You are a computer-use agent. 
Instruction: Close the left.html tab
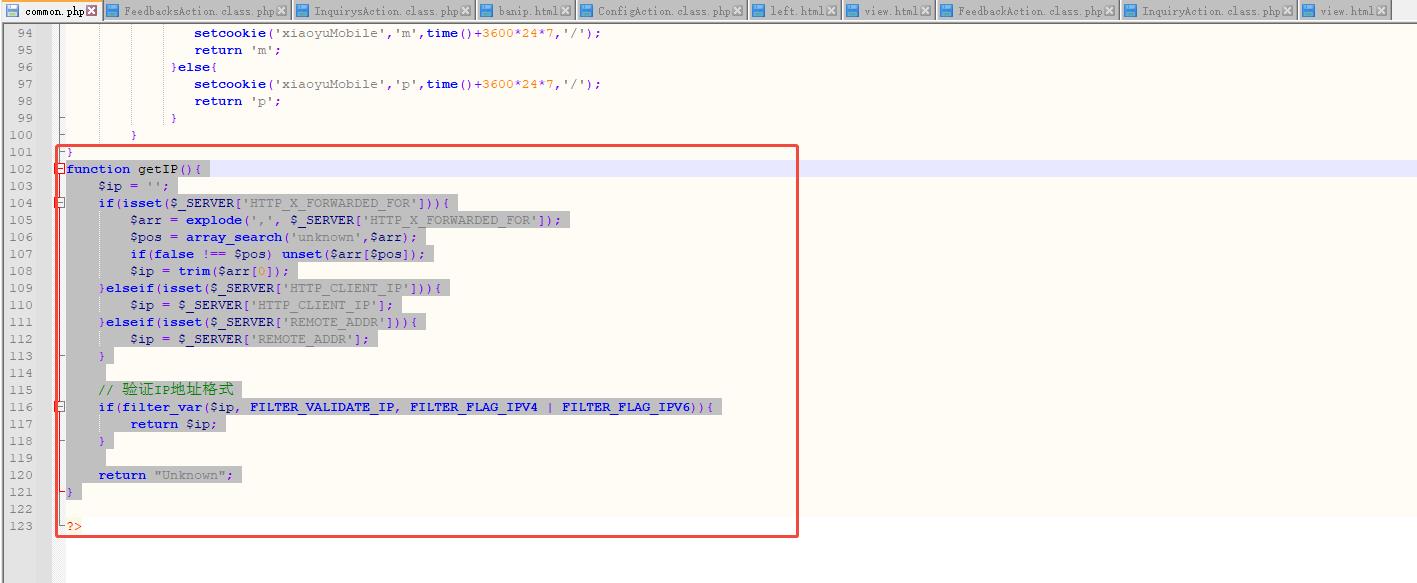833,11
